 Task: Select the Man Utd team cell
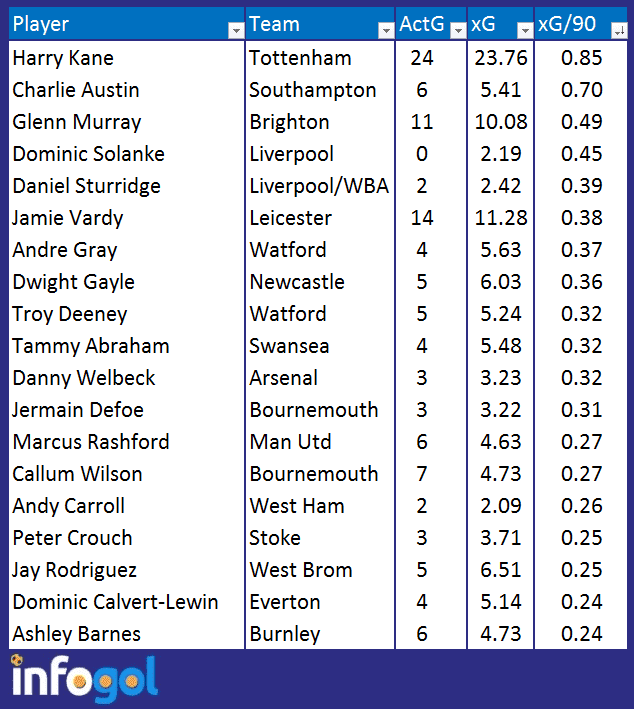click(320, 442)
